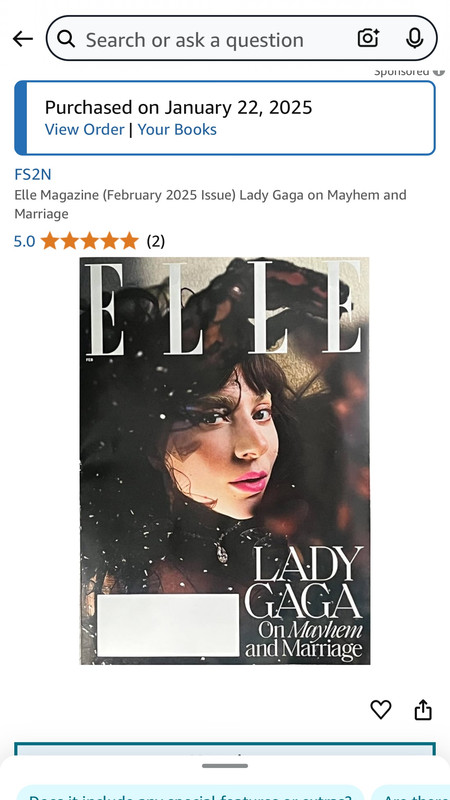The height and width of the screenshot is (800, 450).
Task: Select 'Does it include any special features' suggestion
Action: 190,794
